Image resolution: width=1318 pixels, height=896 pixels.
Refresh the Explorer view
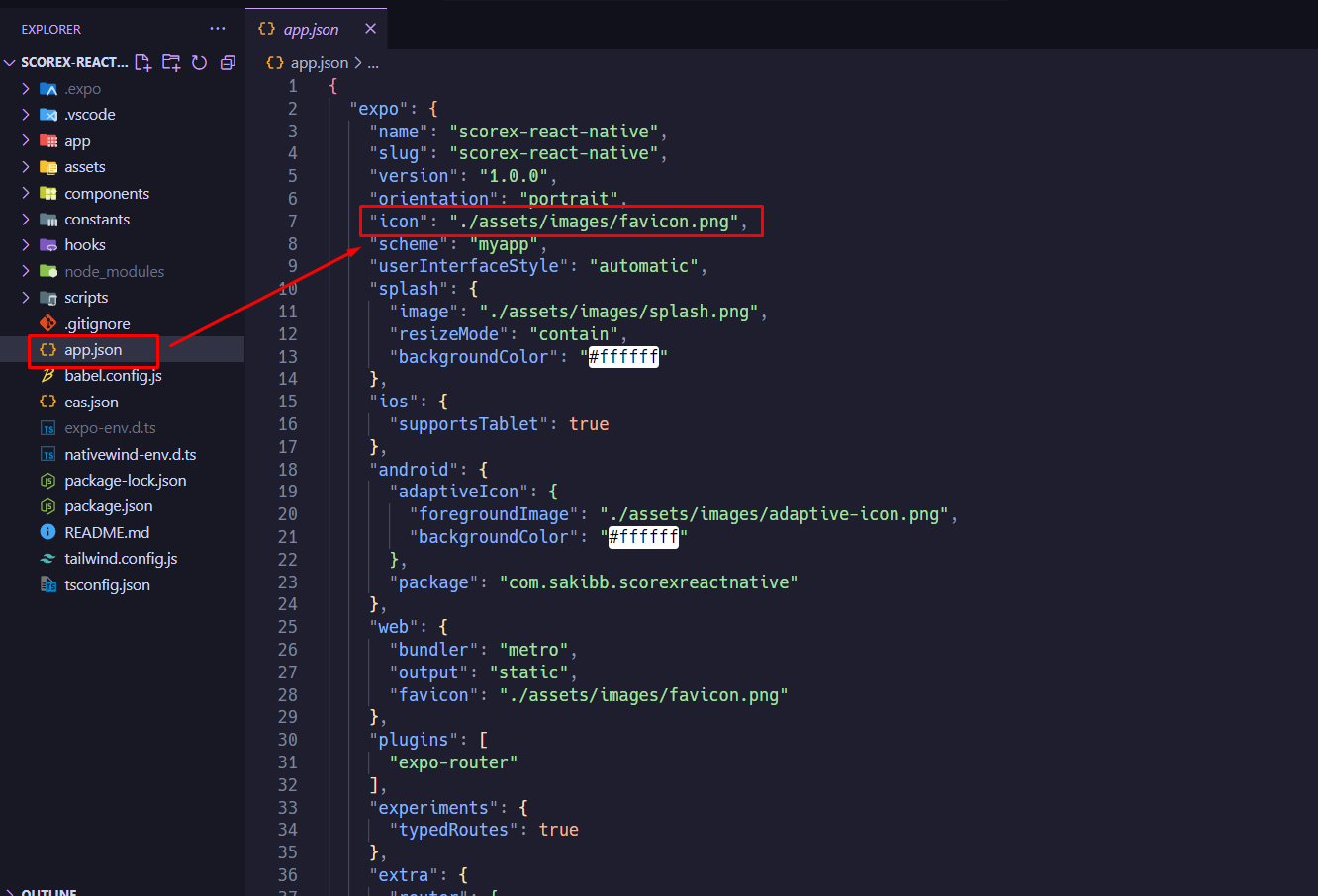198,62
